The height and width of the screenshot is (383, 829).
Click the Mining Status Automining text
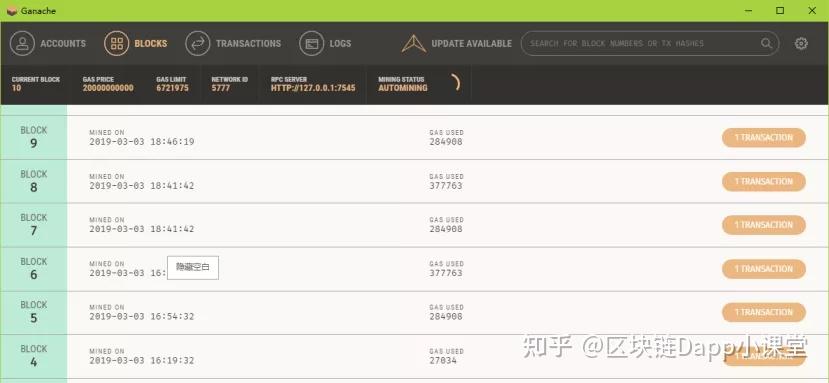point(403,88)
